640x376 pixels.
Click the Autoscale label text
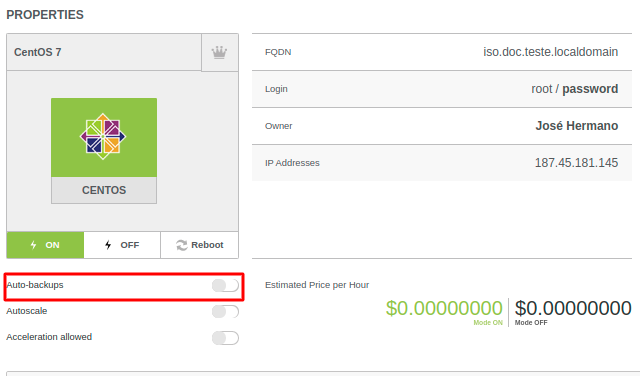point(27,311)
